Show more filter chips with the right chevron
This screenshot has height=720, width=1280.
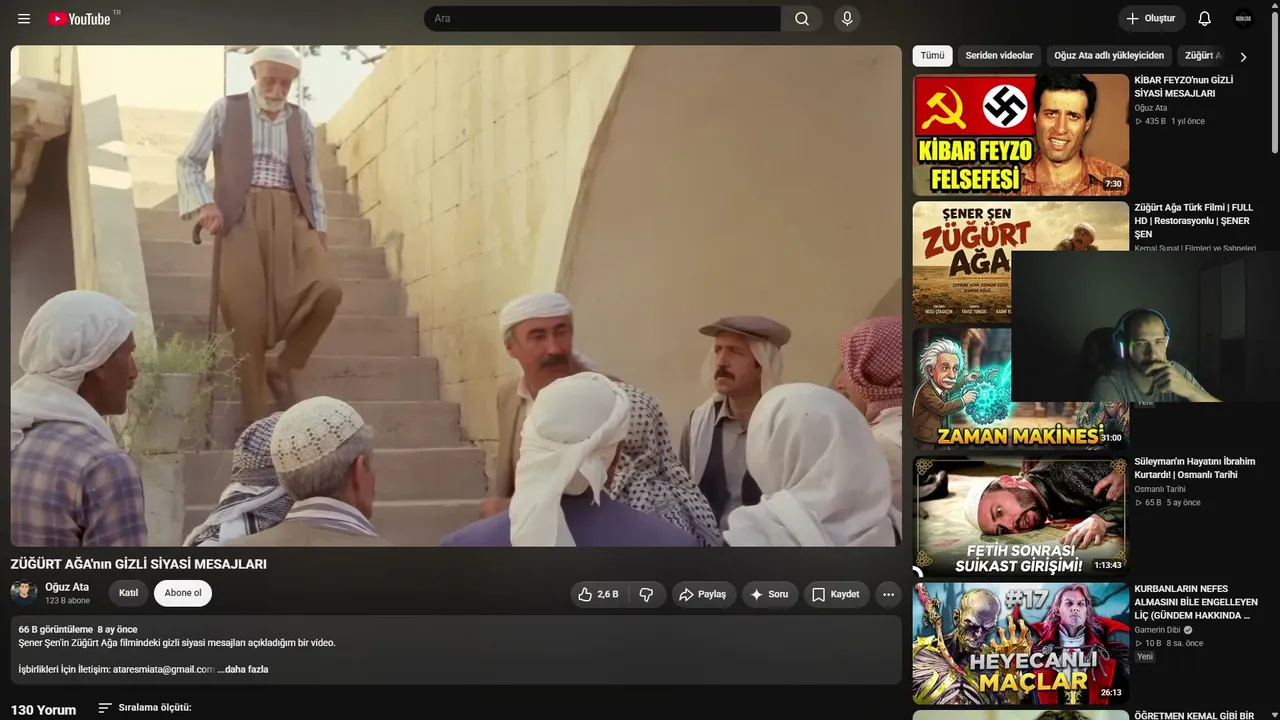tap(1243, 57)
